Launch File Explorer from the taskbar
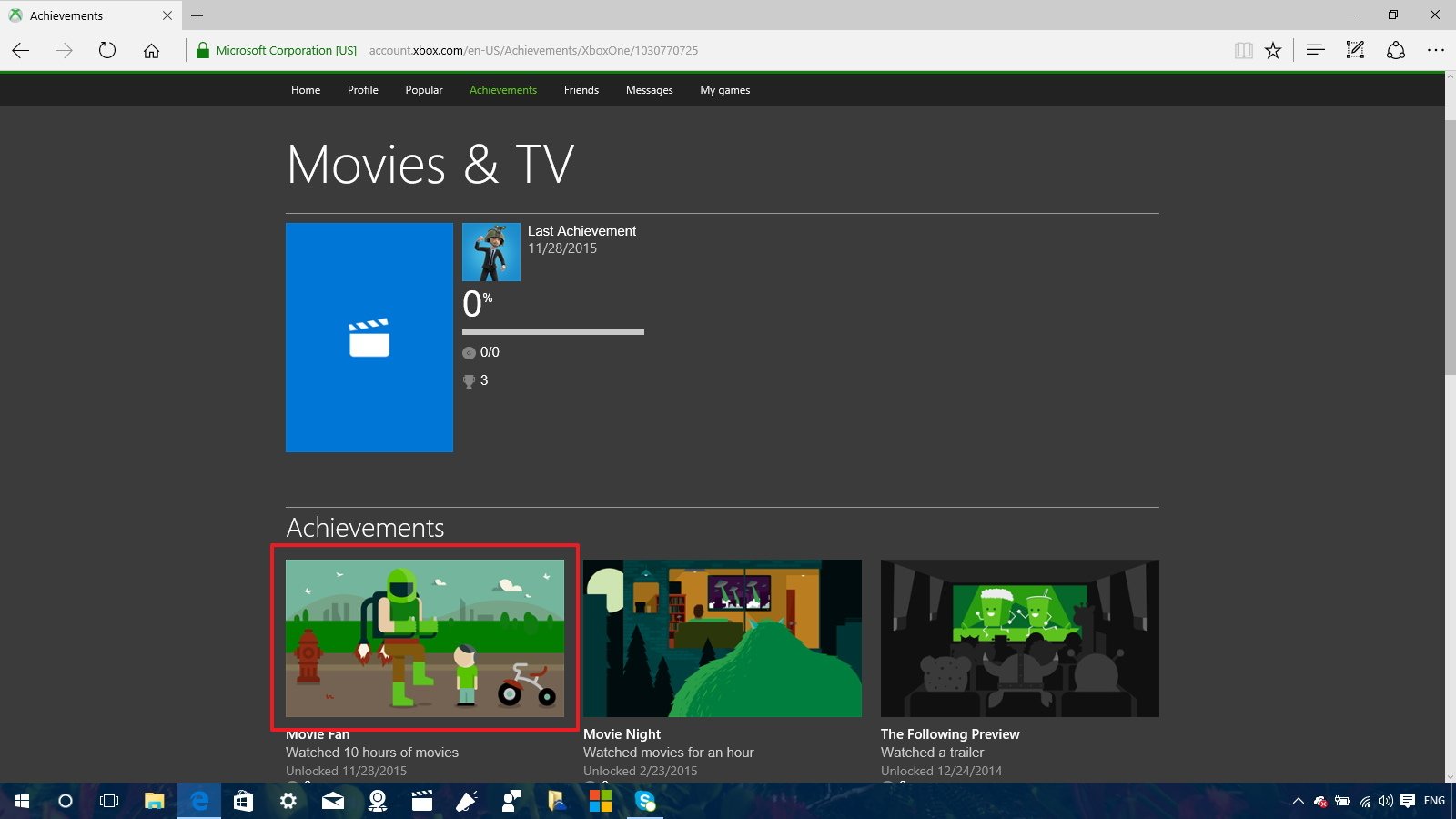 [154, 801]
